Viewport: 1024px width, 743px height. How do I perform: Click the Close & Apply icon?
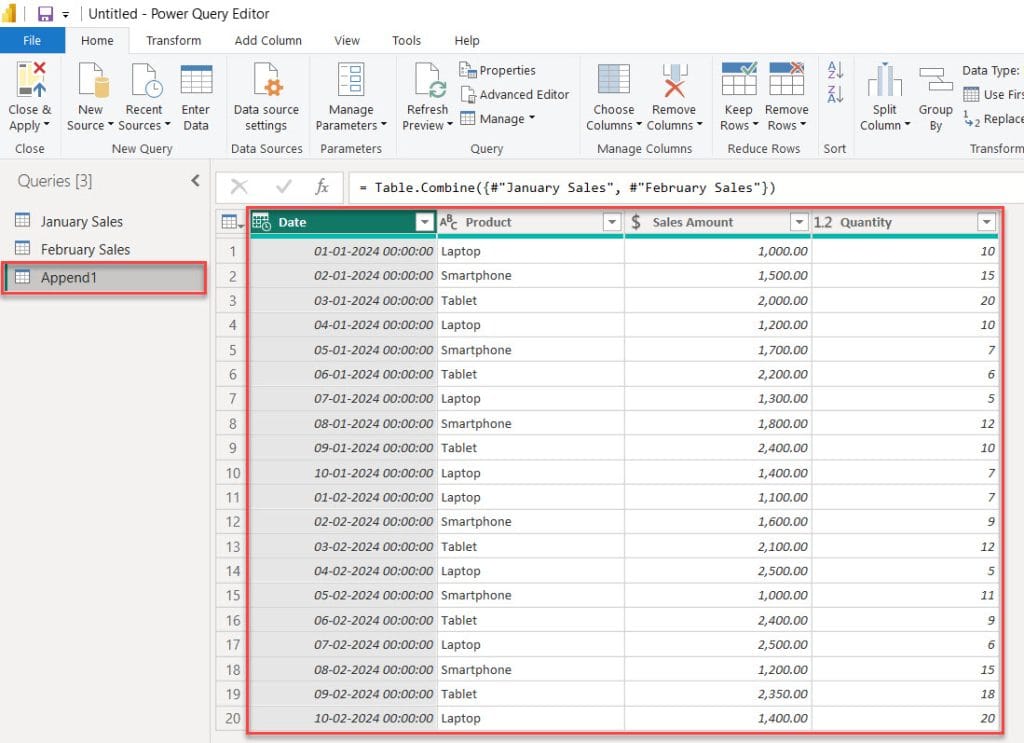point(31,80)
